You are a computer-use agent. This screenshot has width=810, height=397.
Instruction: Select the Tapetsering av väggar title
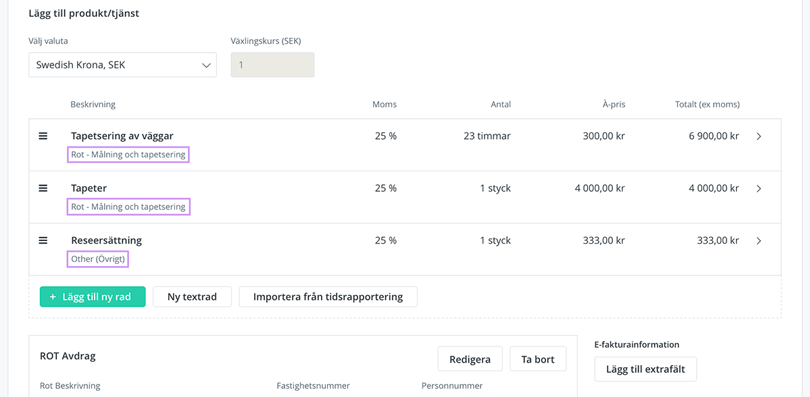[122, 136]
